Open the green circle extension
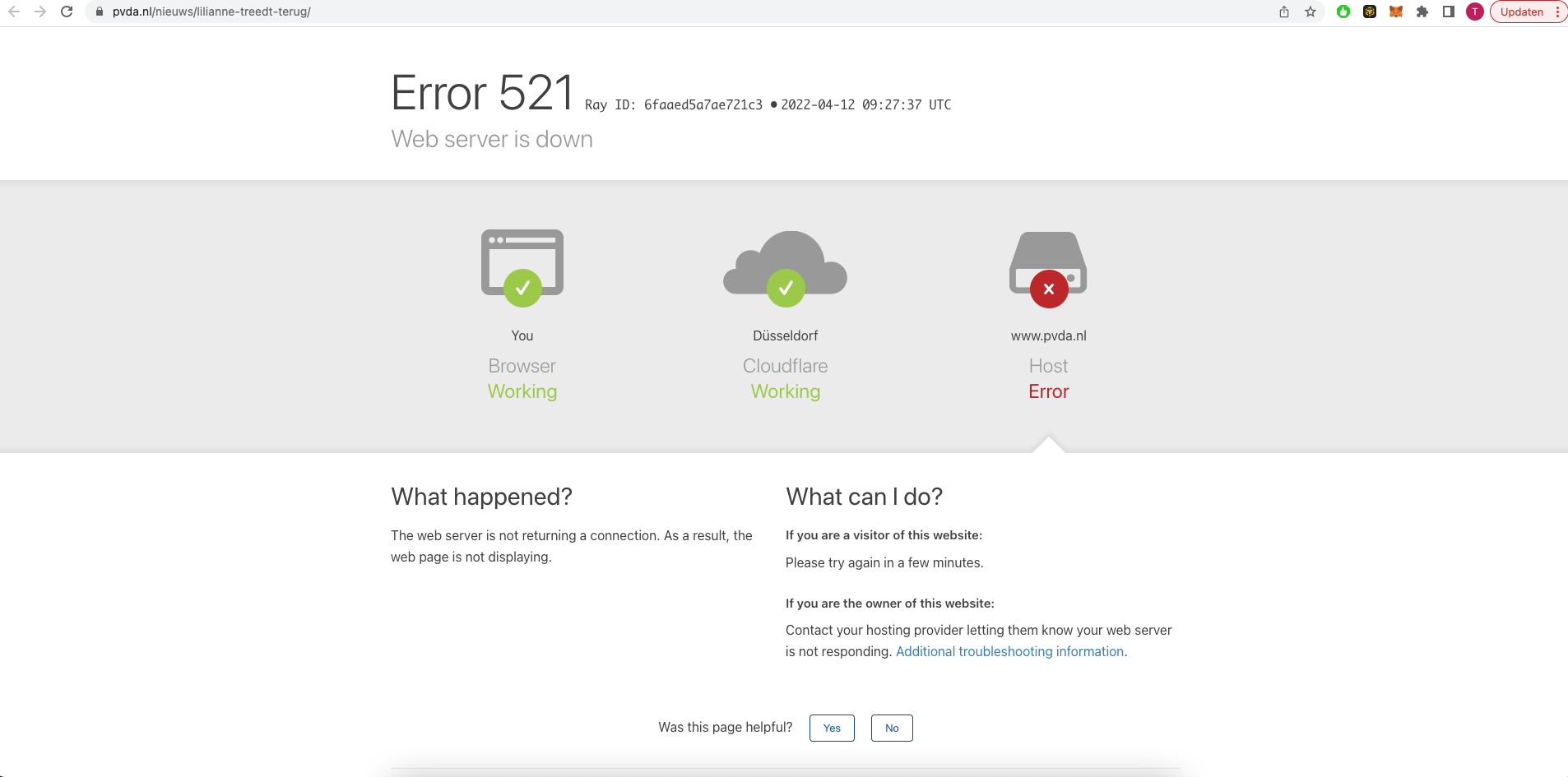Image resolution: width=1568 pixels, height=777 pixels. [1343, 12]
